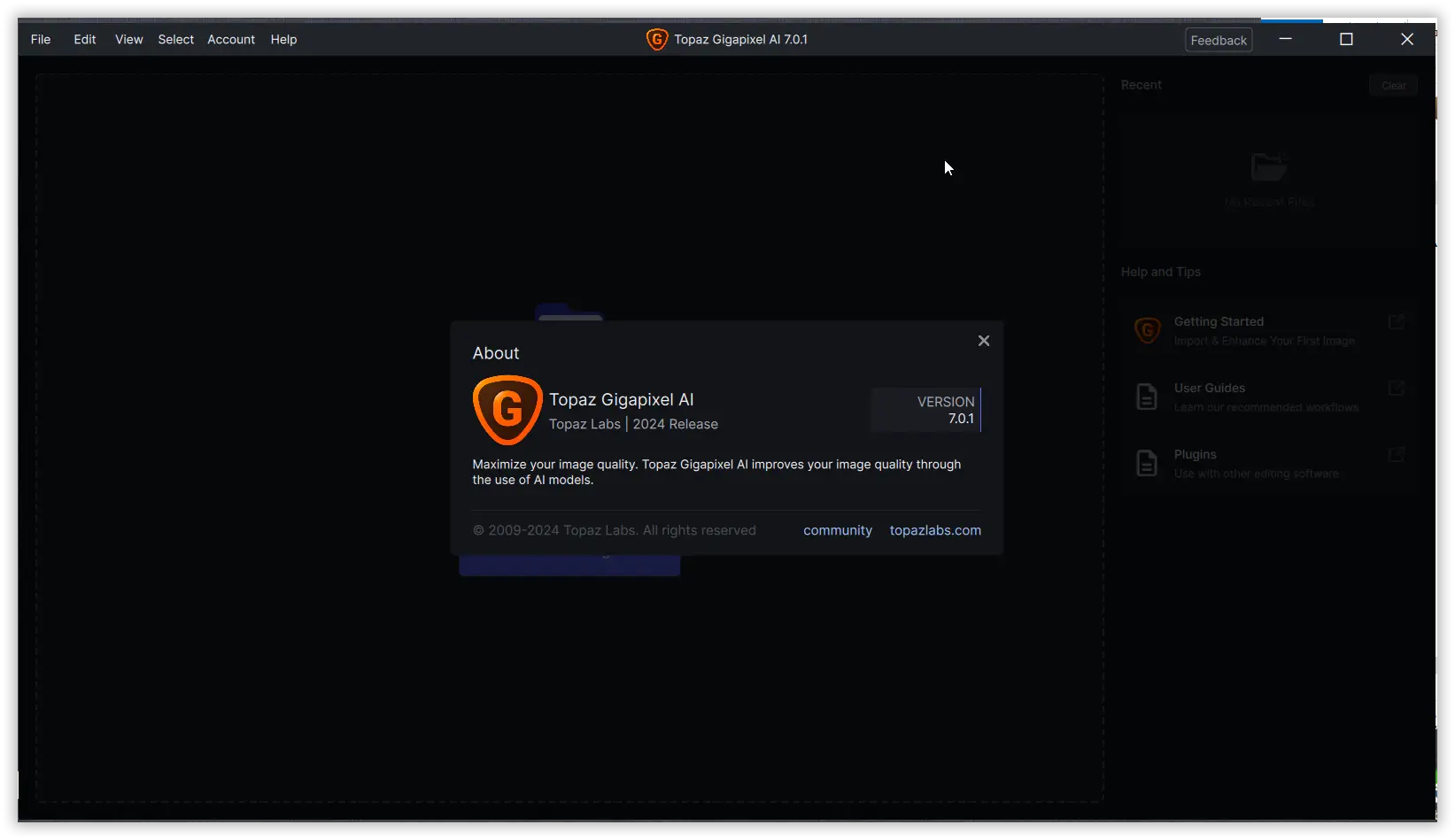Open the Help menu
This screenshot has width=1455, height=840.
point(283,39)
